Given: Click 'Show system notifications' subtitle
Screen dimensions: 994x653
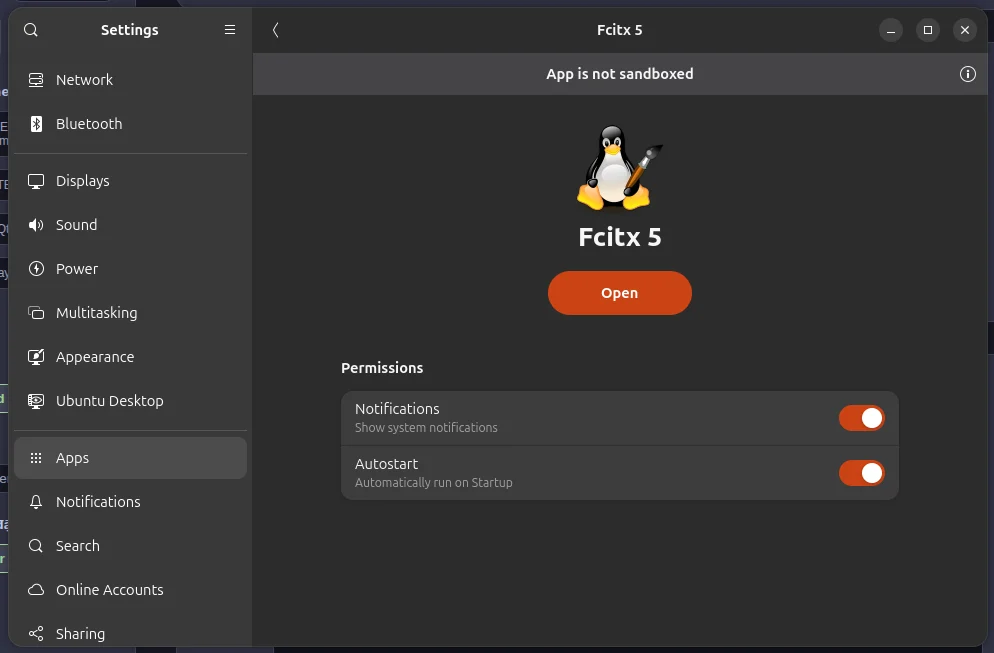Looking at the screenshot, I should (426, 428).
